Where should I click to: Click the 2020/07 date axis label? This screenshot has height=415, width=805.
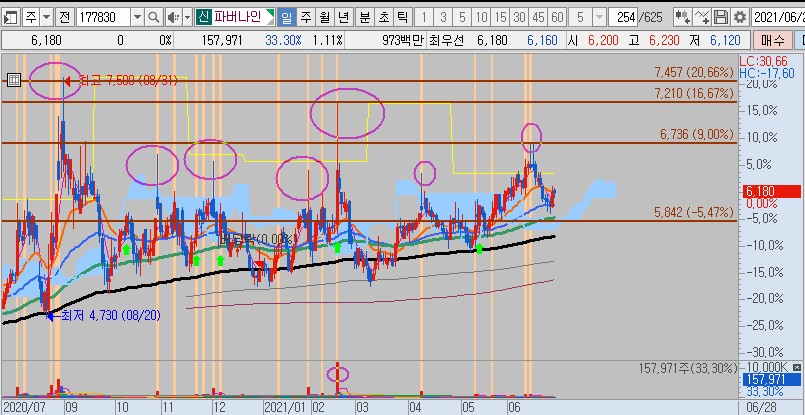tap(25, 408)
